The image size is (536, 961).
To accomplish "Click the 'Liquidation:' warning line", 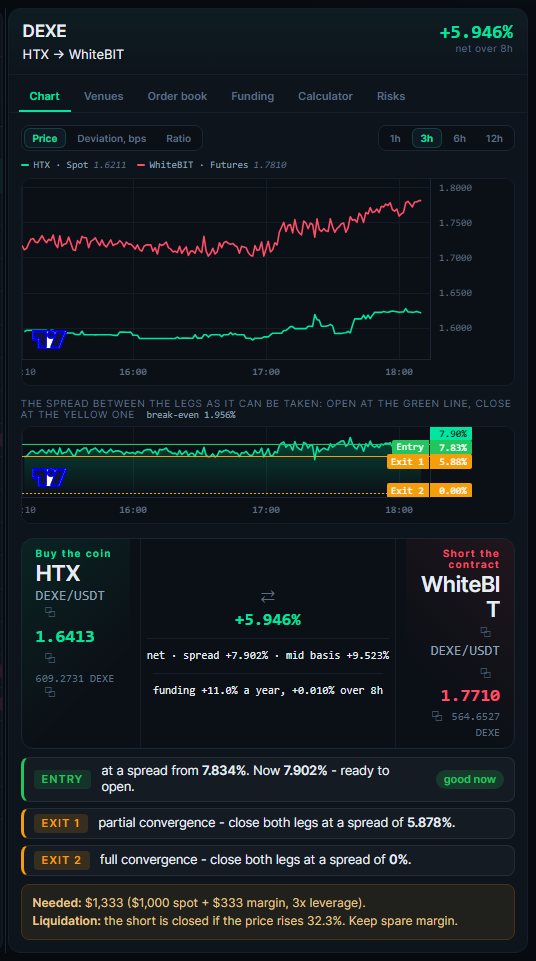I will point(245,921).
